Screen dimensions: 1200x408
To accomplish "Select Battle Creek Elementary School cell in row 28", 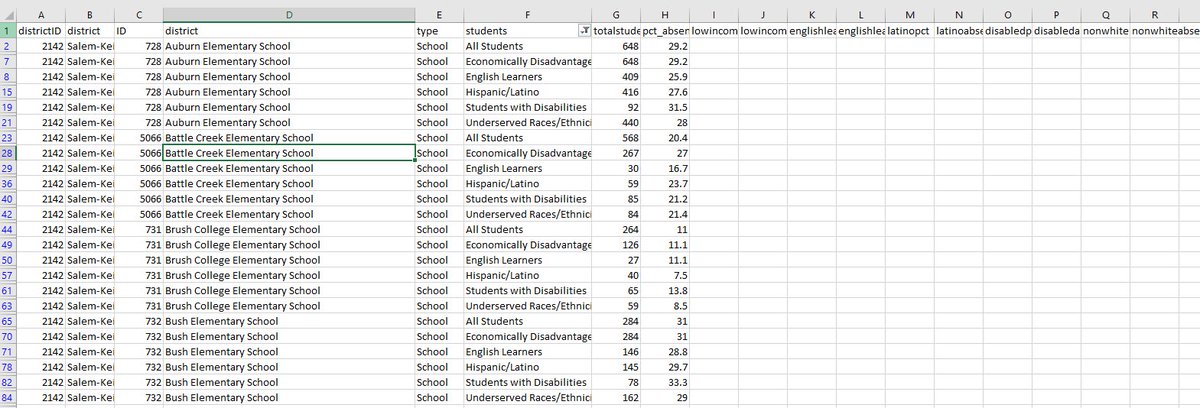I will tap(289, 153).
